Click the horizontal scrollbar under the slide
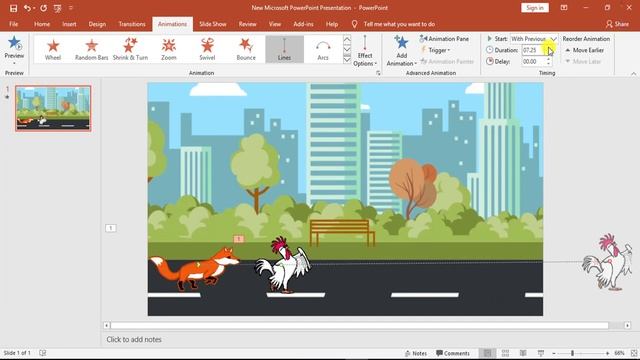The height and width of the screenshot is (360, 640). [360, 326]
